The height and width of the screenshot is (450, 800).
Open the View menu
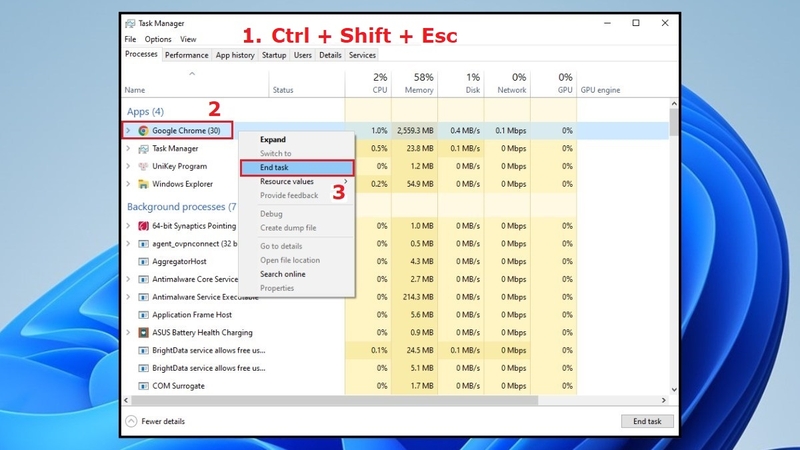(x=188, y=39)
